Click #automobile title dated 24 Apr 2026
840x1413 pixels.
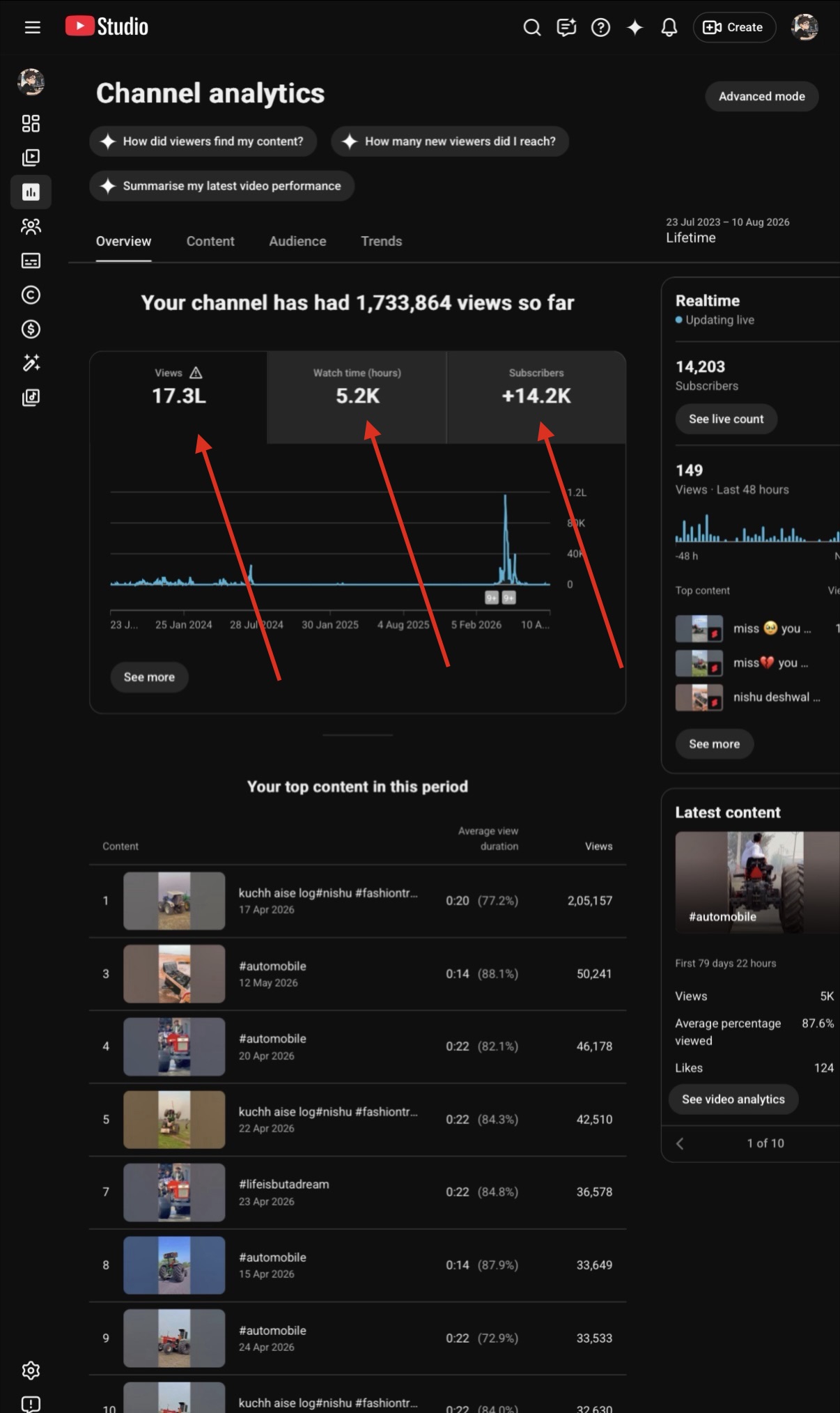[272, 1331]
